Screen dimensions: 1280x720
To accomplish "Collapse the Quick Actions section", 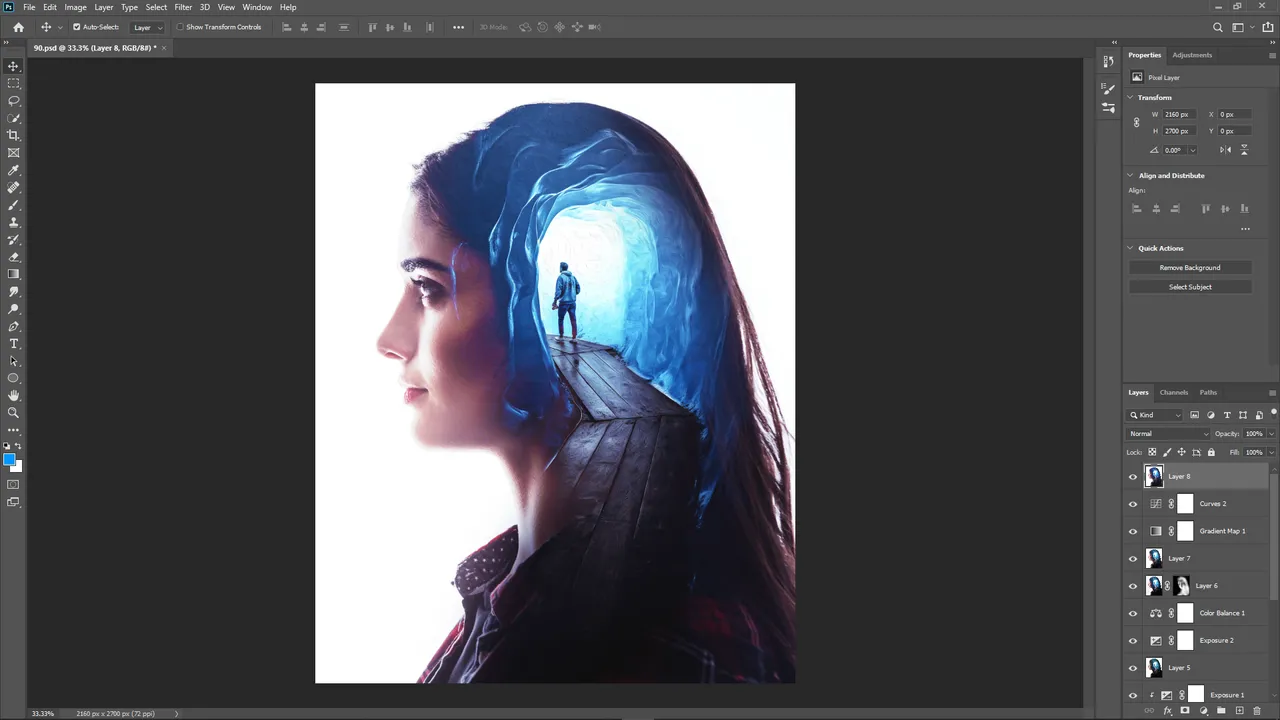I will [1130, 248].
